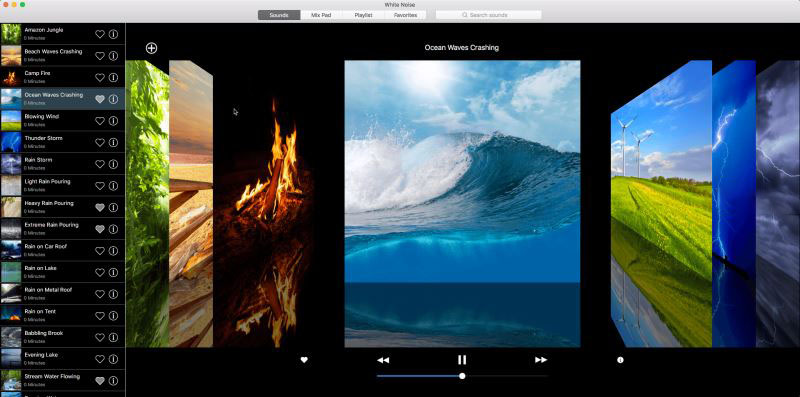Unfavorite Extreme Rain Pouring heart
The height and width of the screenshot is (397, 800).
[x=100, y=229]
